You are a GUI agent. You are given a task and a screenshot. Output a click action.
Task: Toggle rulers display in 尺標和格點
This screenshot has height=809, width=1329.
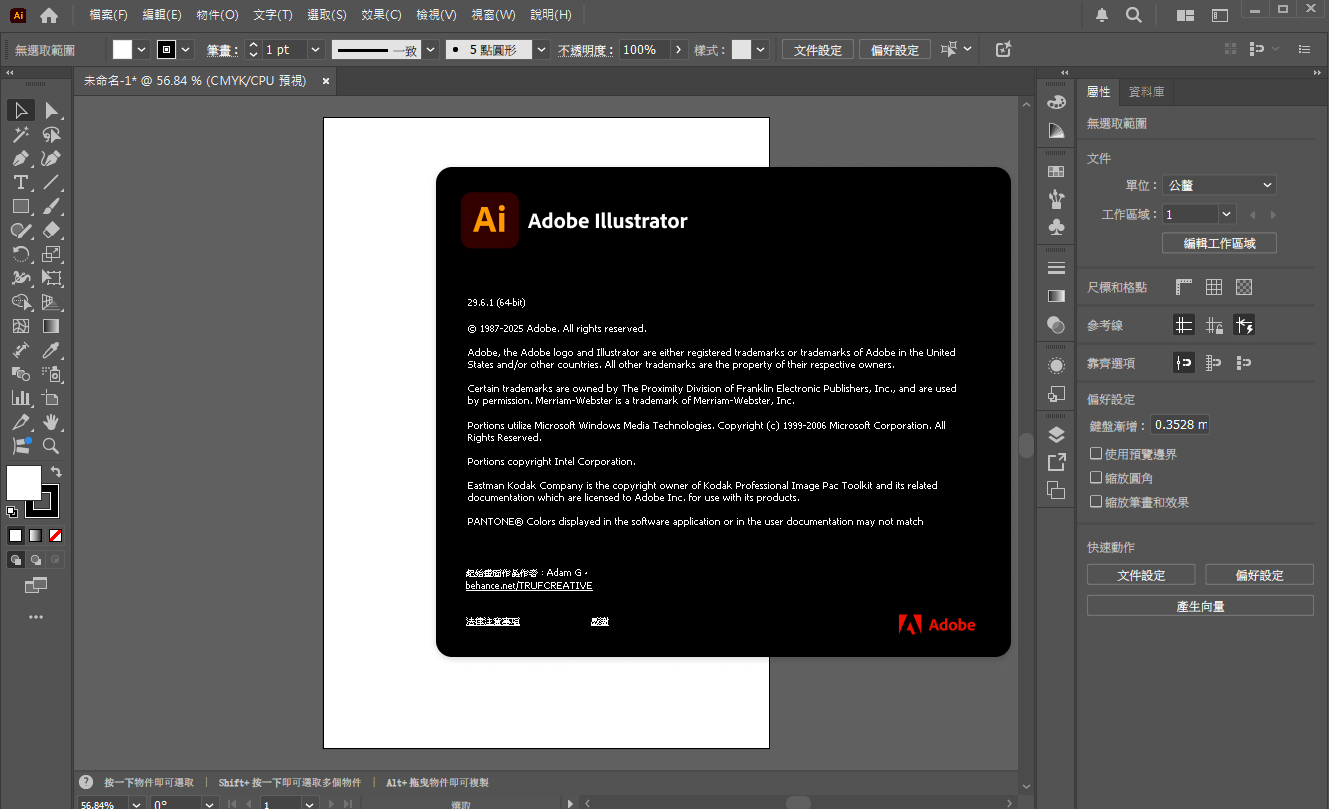point(1184,287)
